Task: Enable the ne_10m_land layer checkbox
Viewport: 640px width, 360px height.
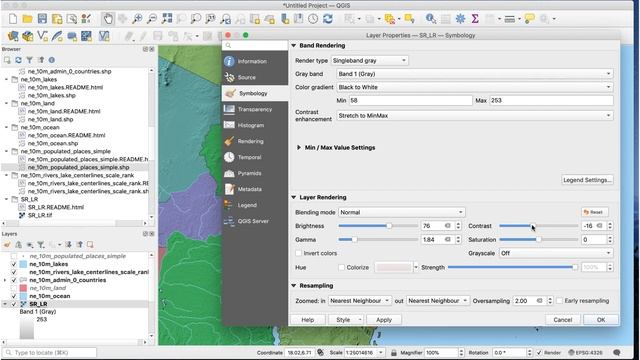Action: tap(14, 288)
